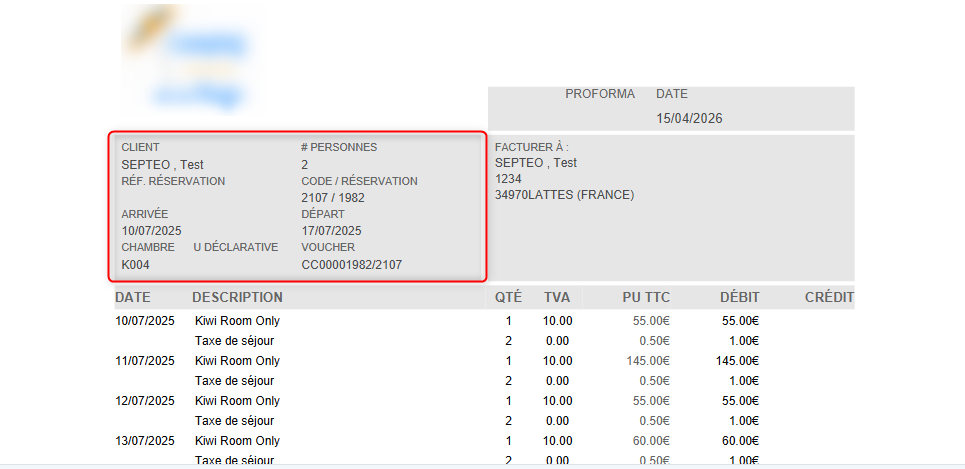The height and width of the screenshot is (469, 965).
Task: Click the DÉBIT column header
Action: [739, 297]
